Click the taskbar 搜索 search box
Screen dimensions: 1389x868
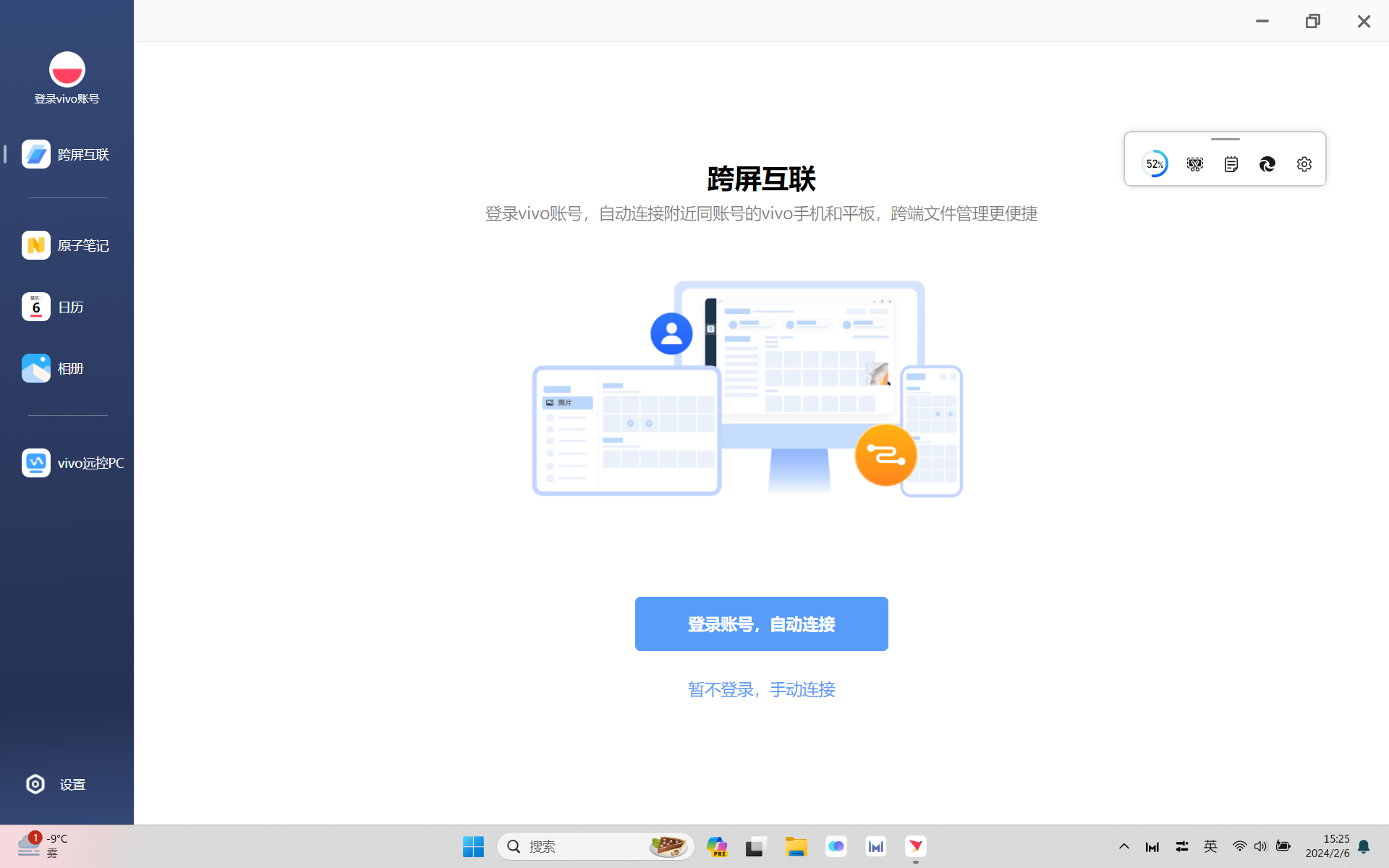595,846
